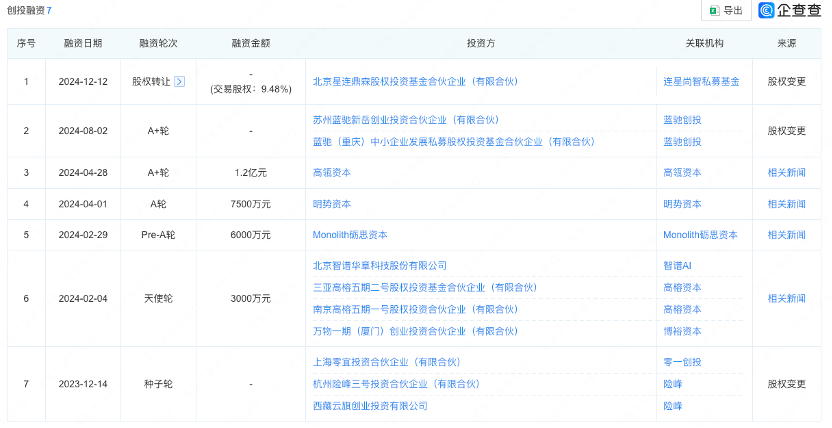Click 北京智谱华章科技股份有限公司 link

click(x=380, y=266)
